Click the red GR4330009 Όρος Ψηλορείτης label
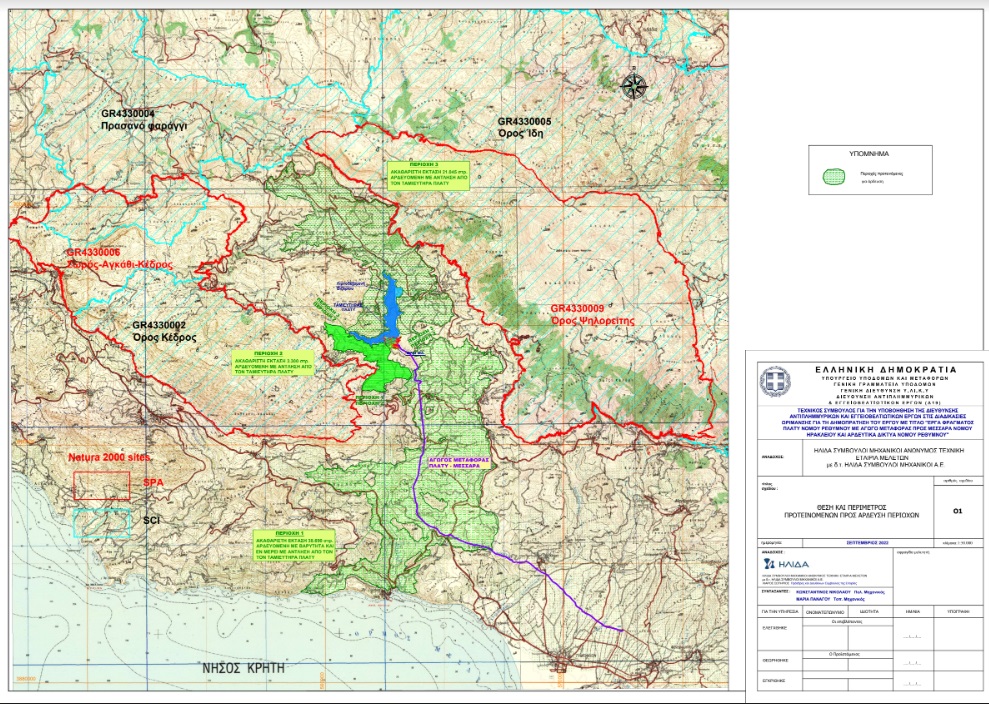 coord(592,314)
